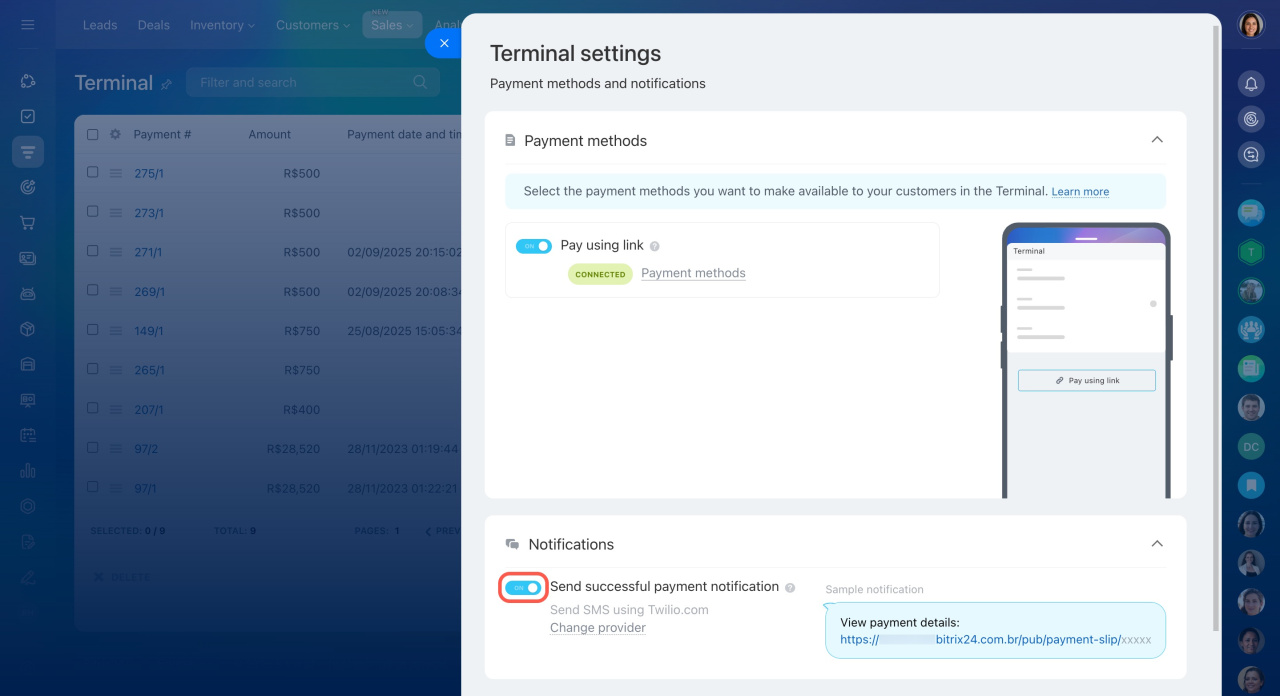Collapse the Notifications section

pyautogui.click(x=1157, y=544)
